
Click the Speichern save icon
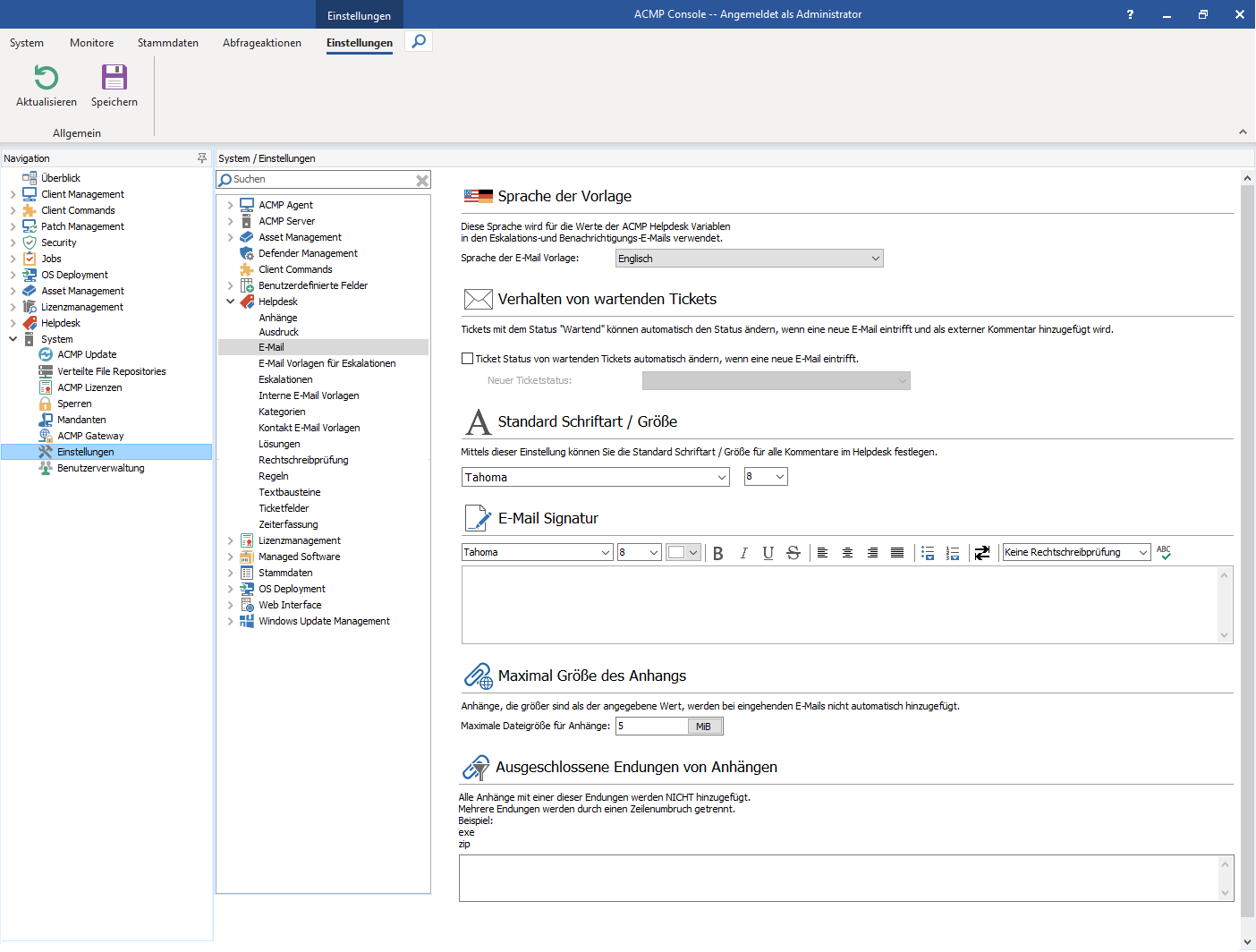pyautogui.click(x=114, y=79)
